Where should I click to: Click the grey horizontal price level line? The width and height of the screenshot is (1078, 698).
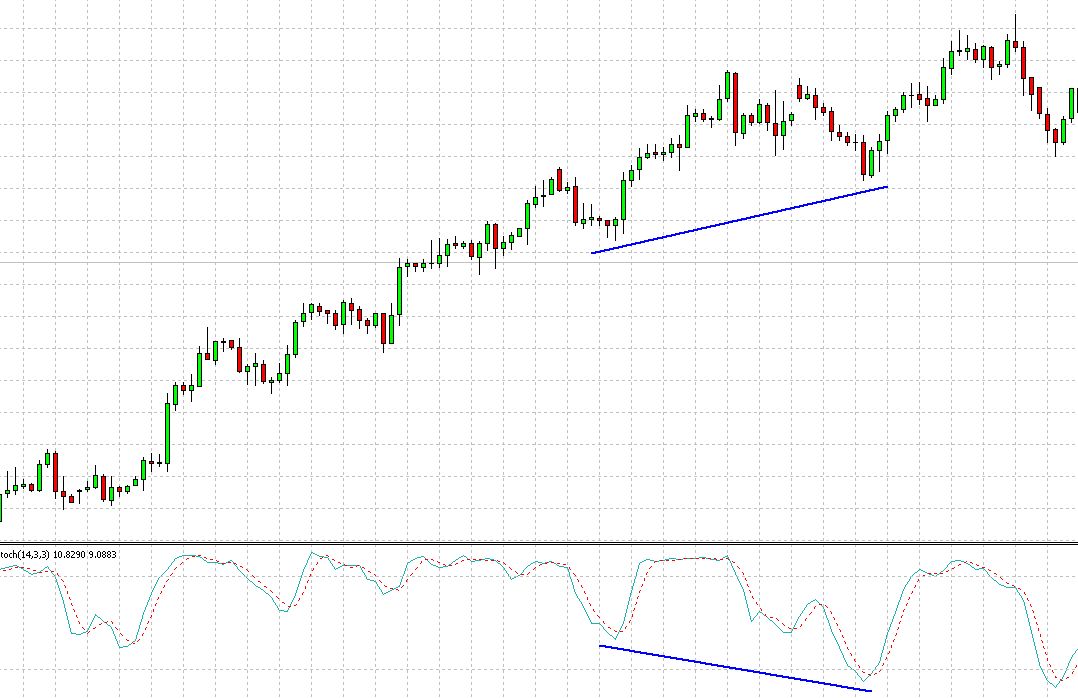tap(539, 263)
